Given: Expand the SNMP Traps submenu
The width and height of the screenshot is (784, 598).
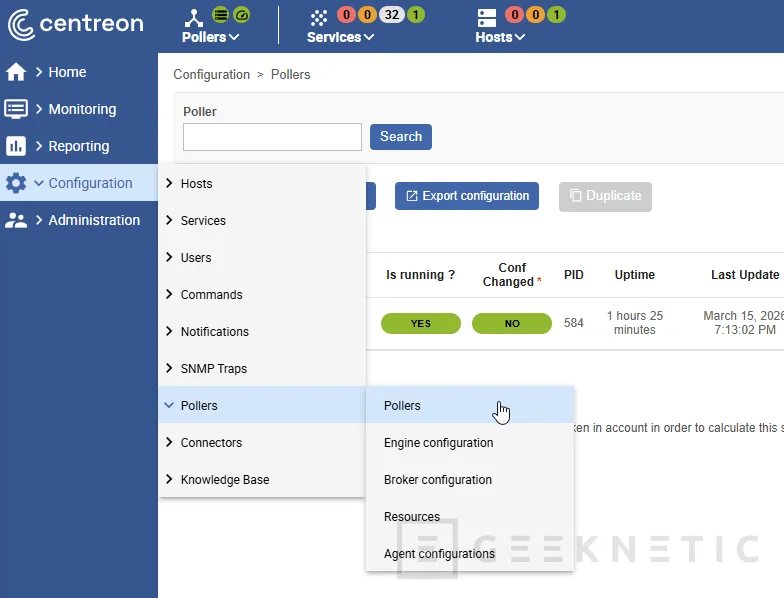Looking at the screenshot, I should click(262, 368).
